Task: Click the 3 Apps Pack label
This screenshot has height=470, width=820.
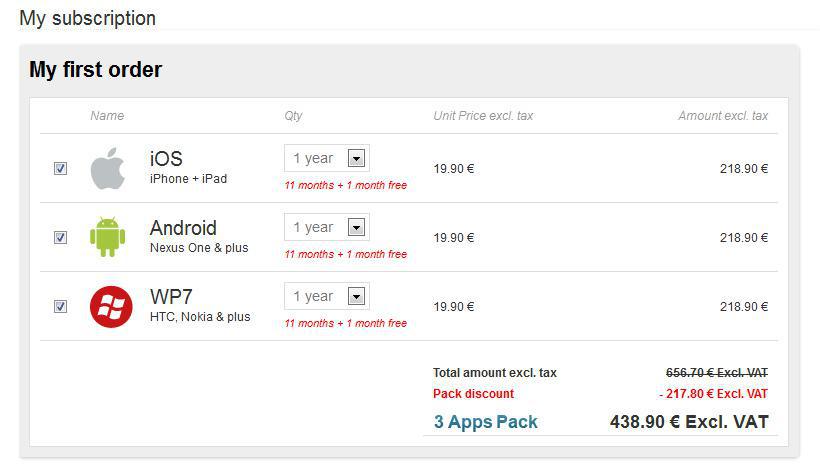Action: pyautogui.click(x=486, y=421)
